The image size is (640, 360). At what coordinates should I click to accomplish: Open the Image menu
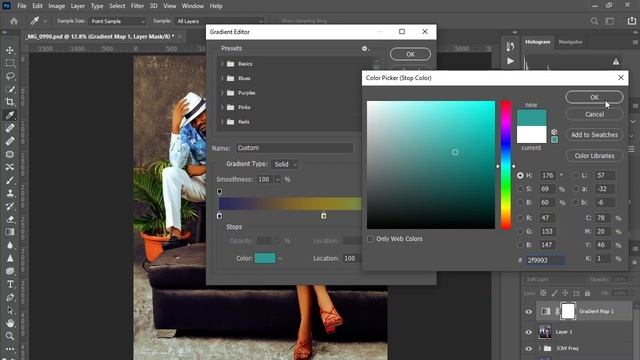click(x=56, y=6)
